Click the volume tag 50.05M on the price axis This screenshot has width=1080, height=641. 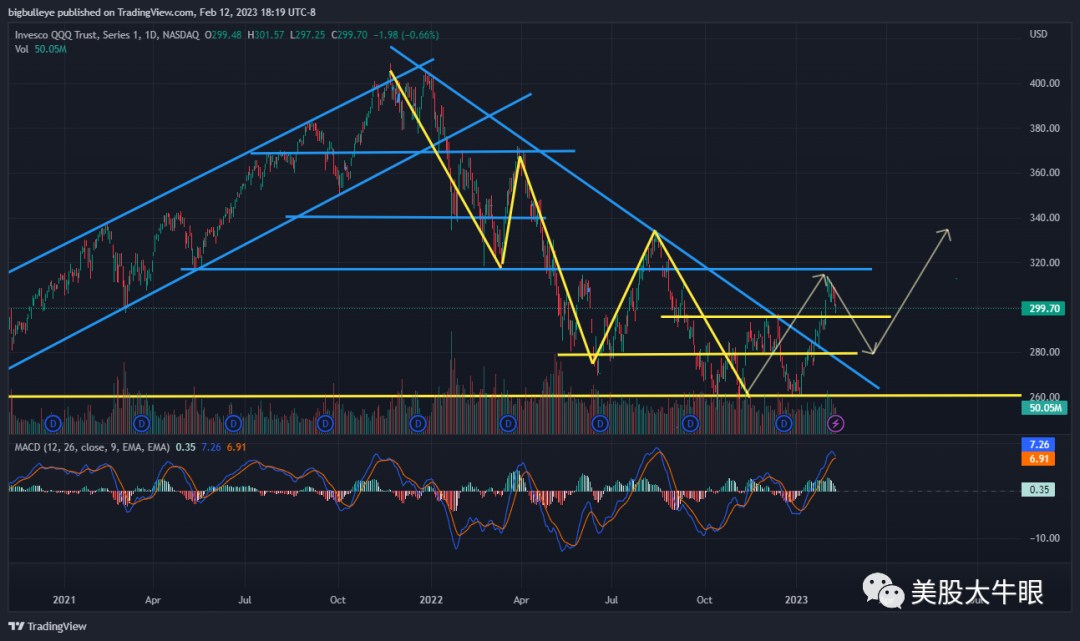tap(1044, 408)
